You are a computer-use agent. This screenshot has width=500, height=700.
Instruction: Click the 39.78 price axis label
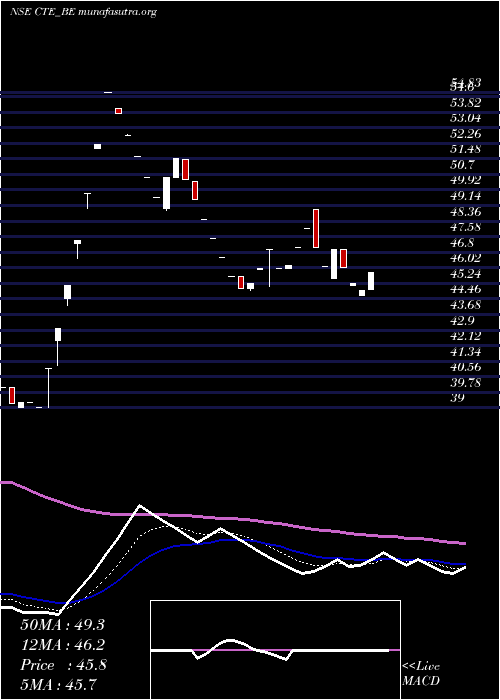[x=466, y=383]
